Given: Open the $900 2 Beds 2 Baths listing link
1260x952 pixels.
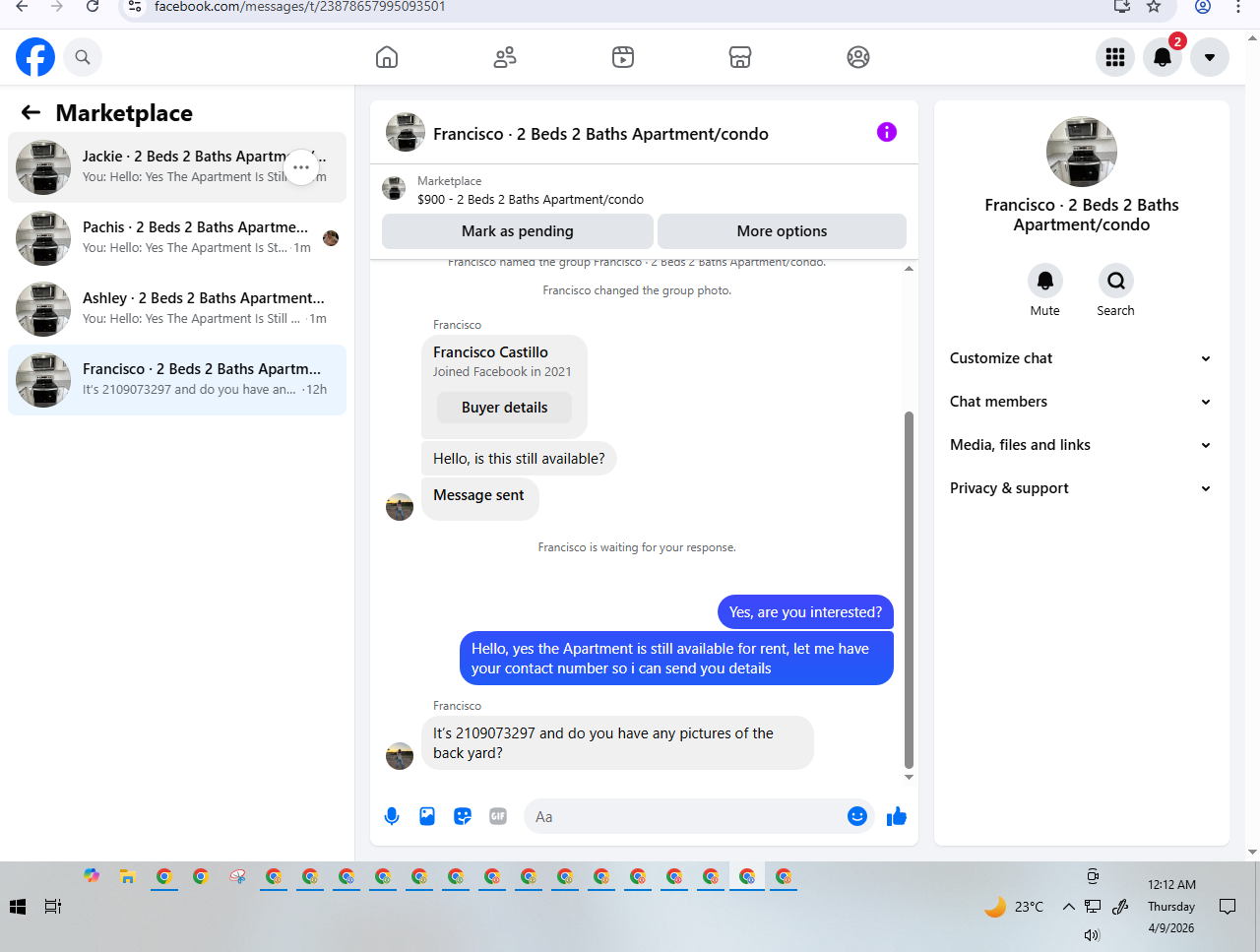Looking at the screenshot, I should tap(531, 199).
